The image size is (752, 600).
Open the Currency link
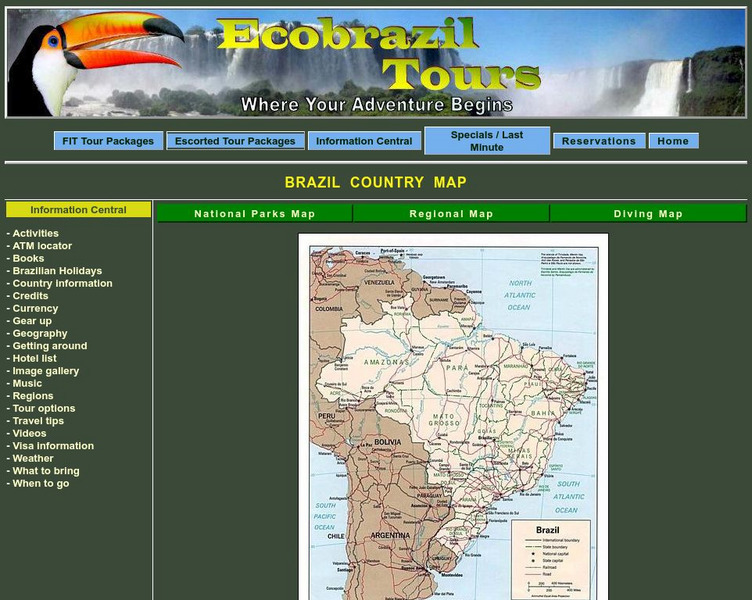pos(35,308)
